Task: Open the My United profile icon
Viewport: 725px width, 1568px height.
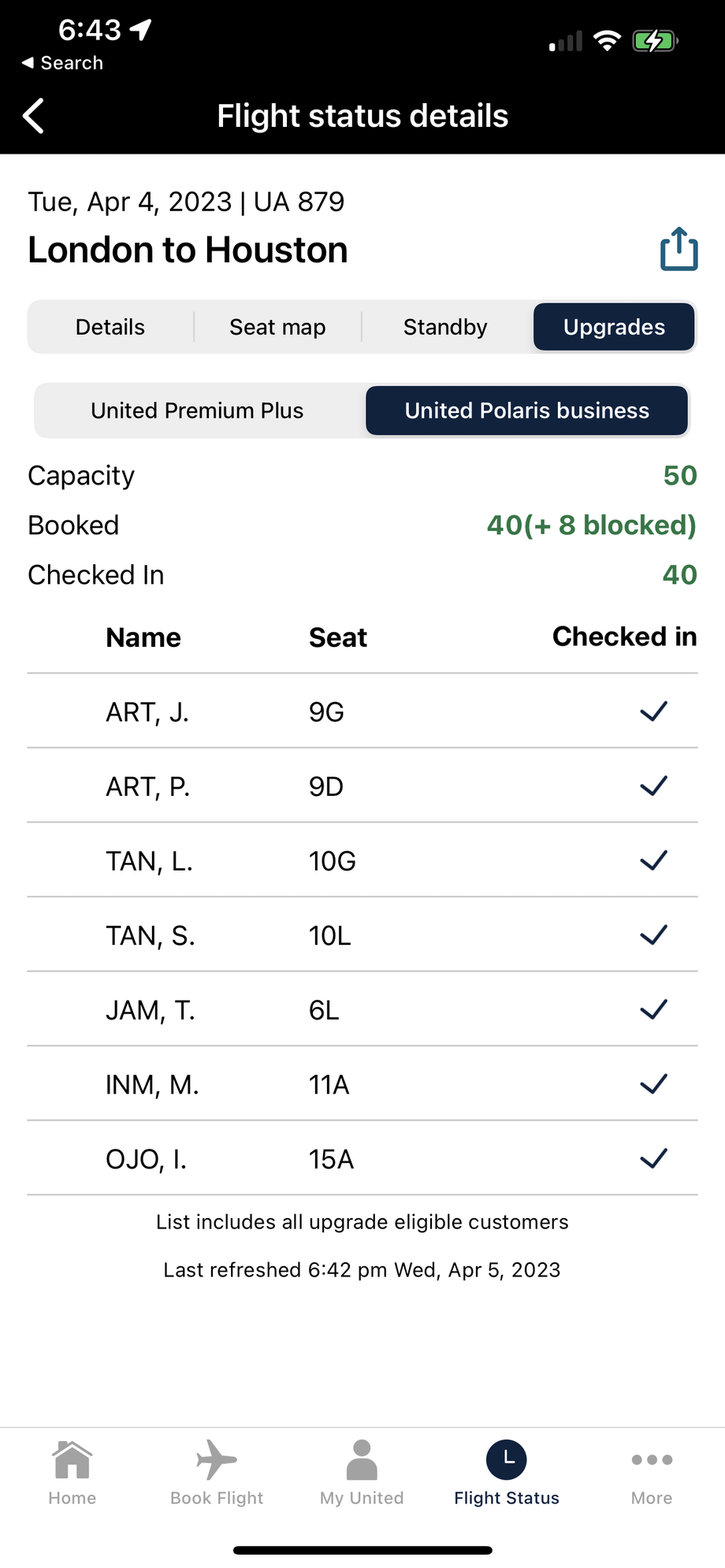Action: [362, 1459]
